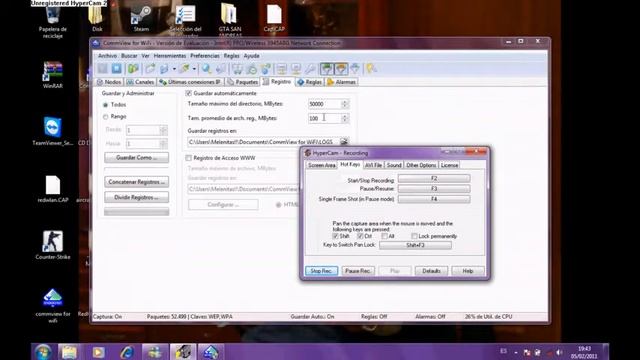Enable Registro de Acceso WWW checkbox
The height and width of the screenshot is (360, 640).
[x=189, y=158]
